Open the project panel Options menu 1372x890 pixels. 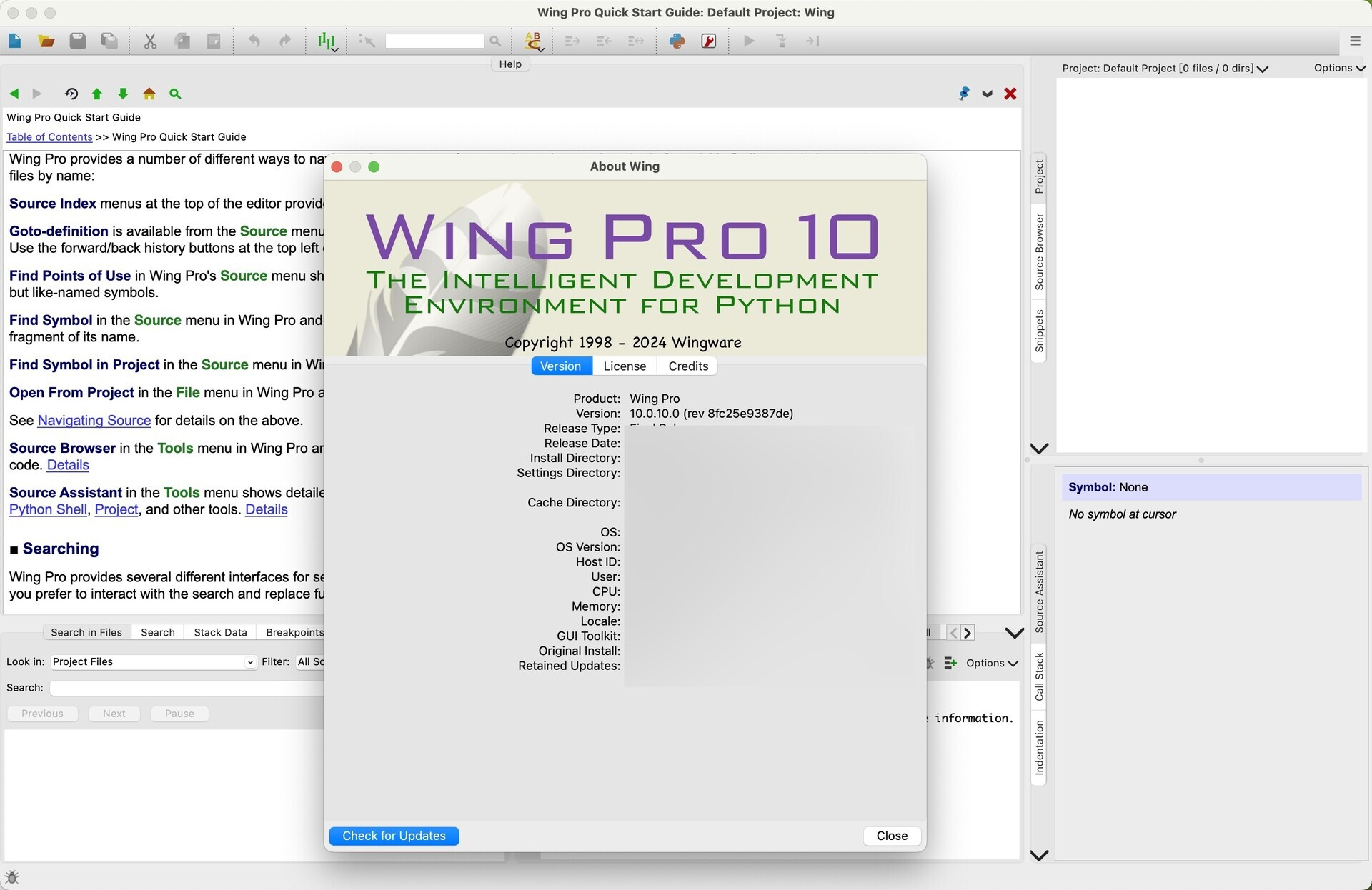[1340, 68]
